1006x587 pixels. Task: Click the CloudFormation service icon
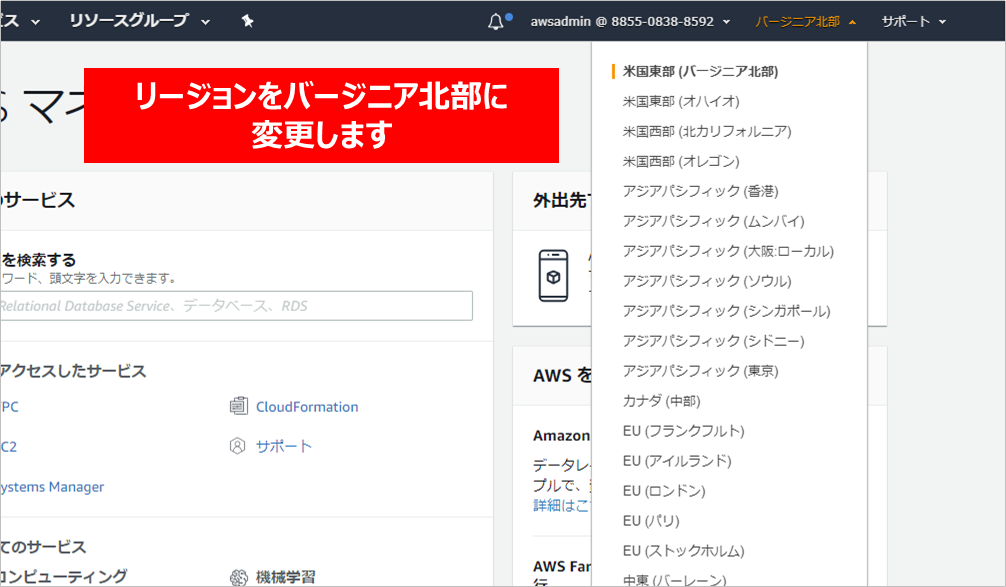pyautogui.click(x=238, y=406)
